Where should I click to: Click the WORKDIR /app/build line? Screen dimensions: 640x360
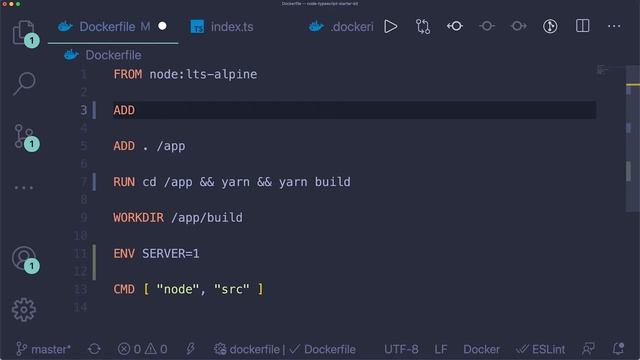tap(178, 218)
